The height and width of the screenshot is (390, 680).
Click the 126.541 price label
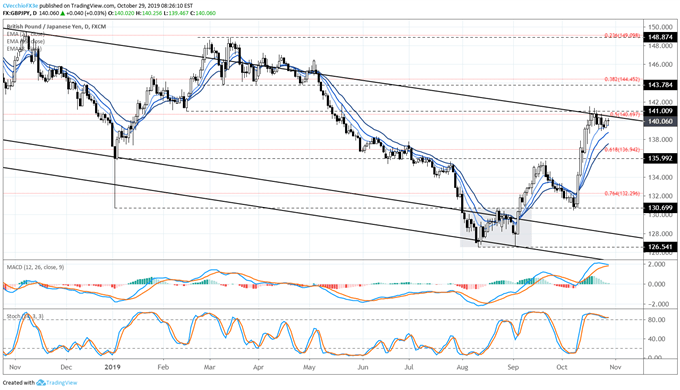[x=660, y=247]
